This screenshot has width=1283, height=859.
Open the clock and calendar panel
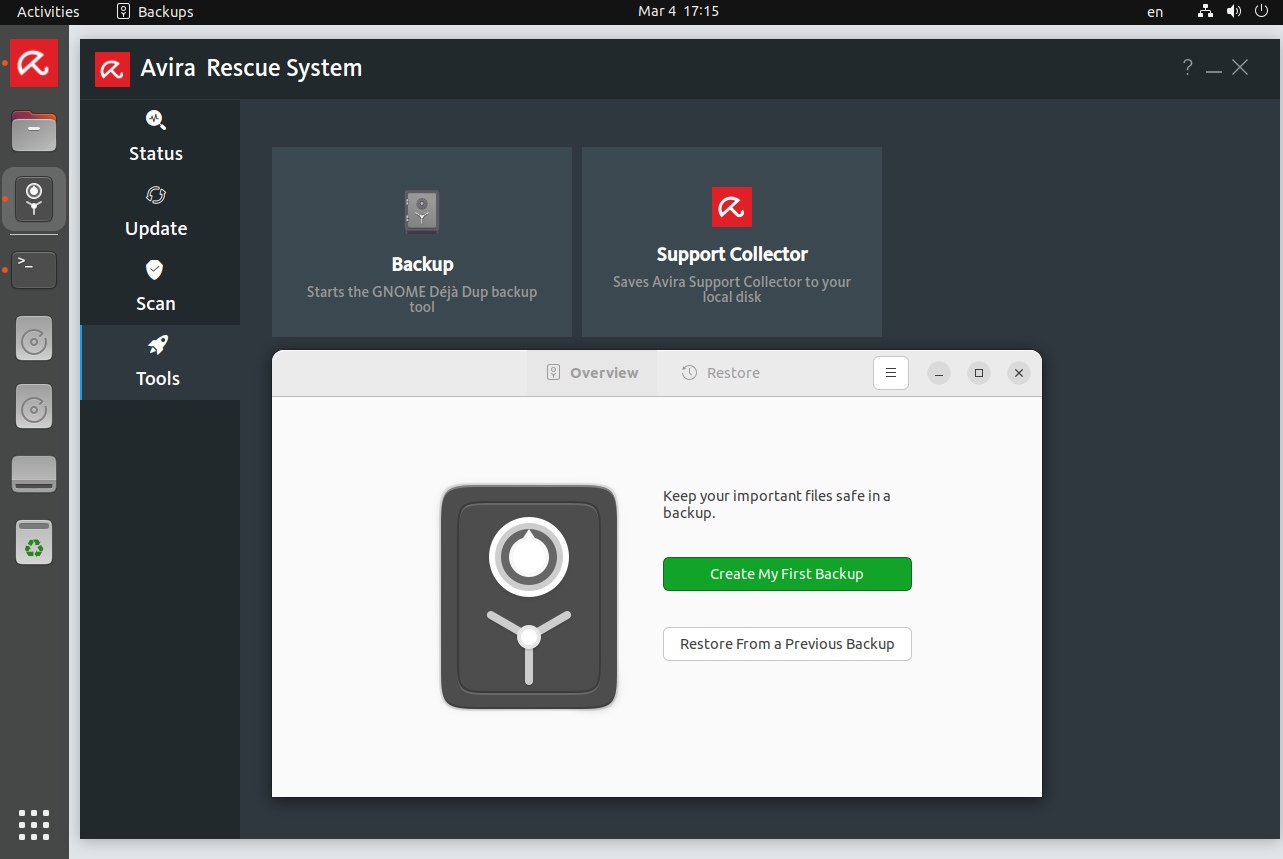click(x=678, y=12)
